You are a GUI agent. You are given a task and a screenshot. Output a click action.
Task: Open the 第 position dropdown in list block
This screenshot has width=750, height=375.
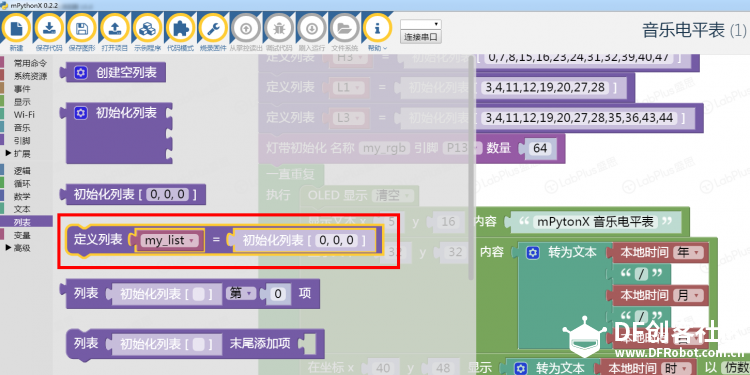[x=241, y=294]
